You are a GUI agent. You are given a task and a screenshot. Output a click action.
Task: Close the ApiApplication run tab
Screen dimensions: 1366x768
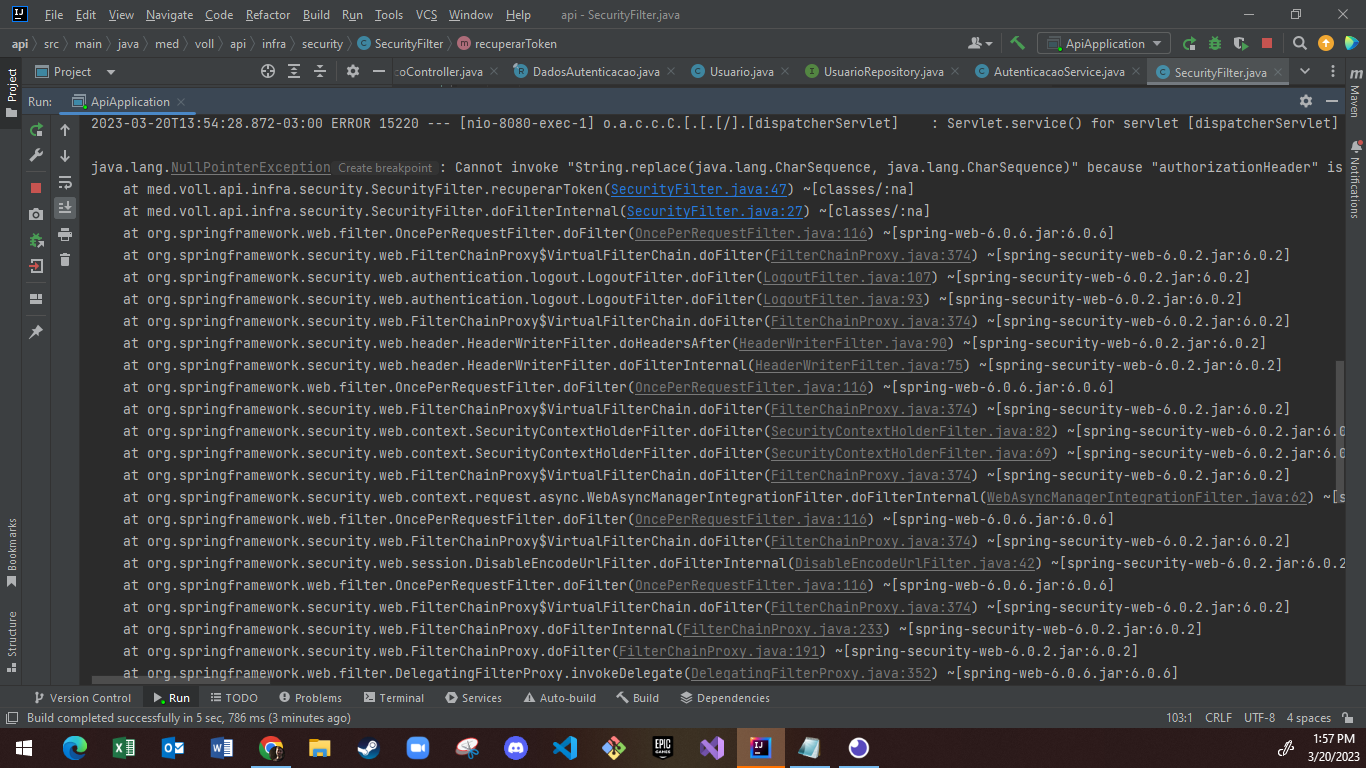pyautogui.click(x=181, y=102)
